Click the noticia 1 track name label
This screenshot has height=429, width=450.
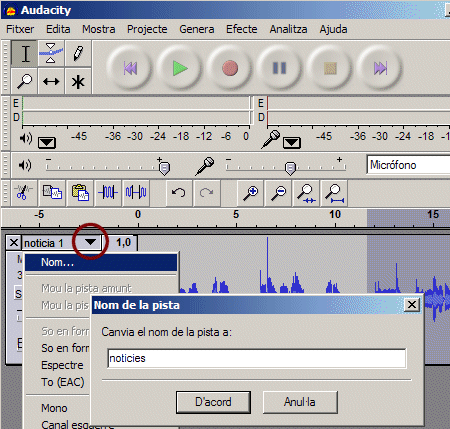click(x=44, y=243)
